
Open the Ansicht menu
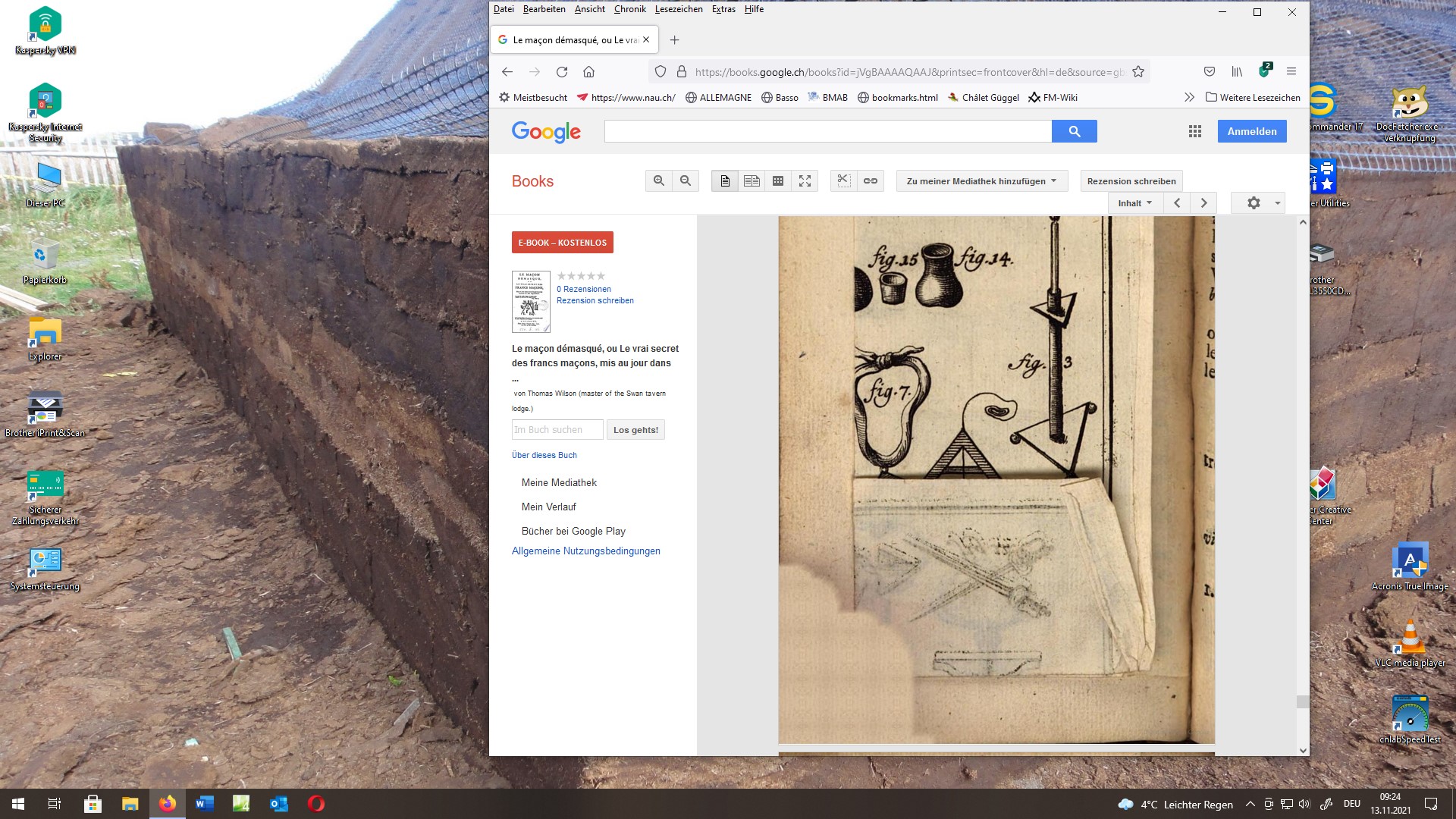tap(589, 9)
